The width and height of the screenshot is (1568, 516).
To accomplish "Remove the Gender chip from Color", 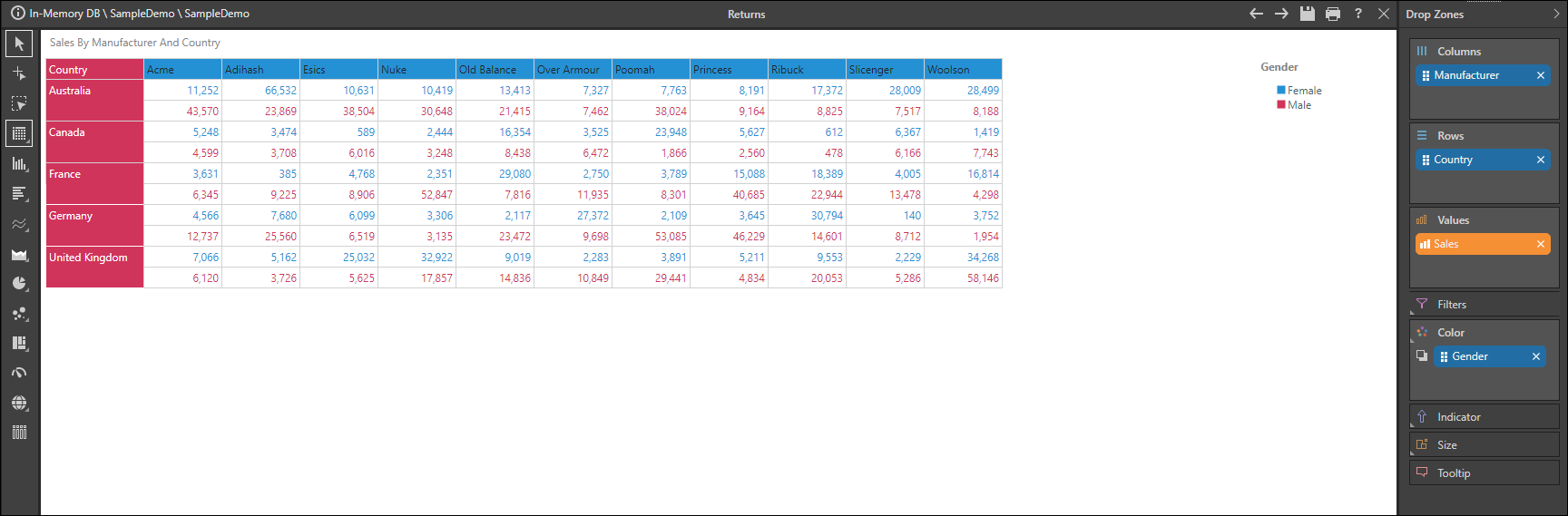I will pos(1535,356).
